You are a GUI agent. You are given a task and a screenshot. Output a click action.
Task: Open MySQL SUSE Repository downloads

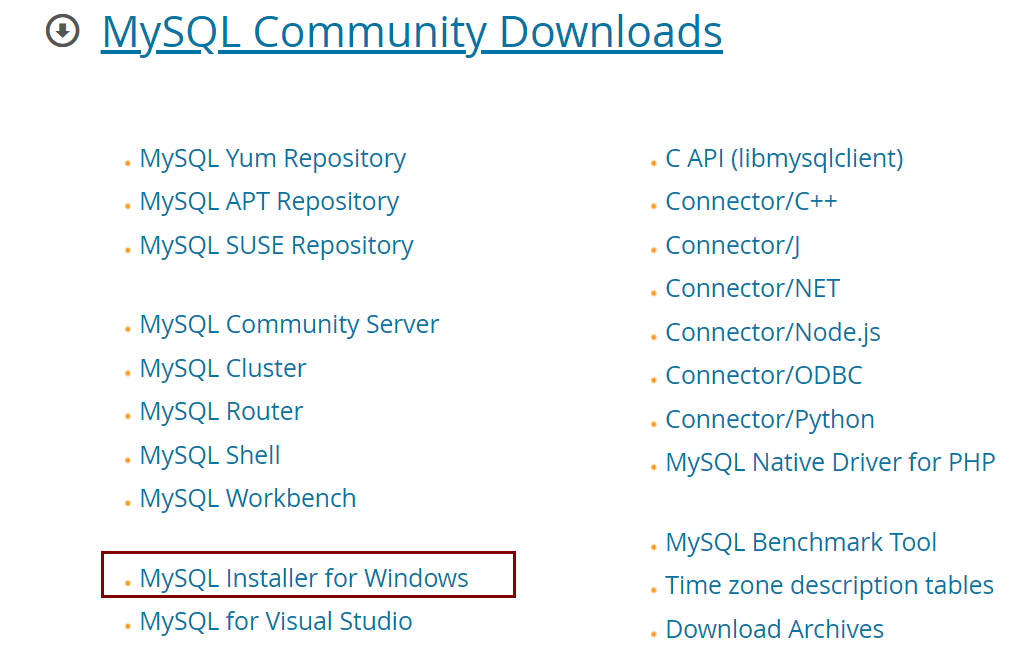276,245
